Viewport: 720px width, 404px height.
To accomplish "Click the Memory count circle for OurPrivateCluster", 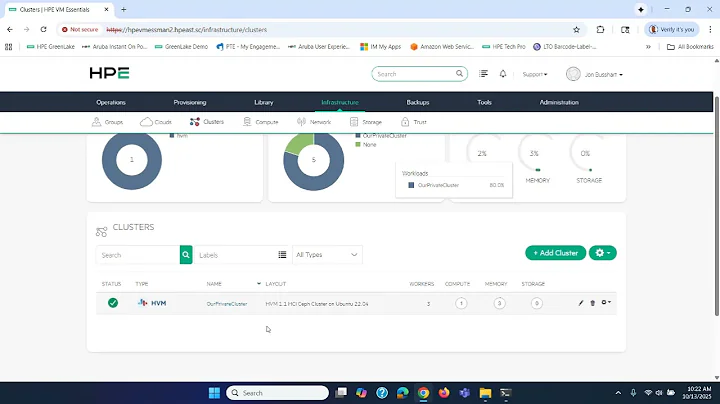I will (x=499, y=303).
